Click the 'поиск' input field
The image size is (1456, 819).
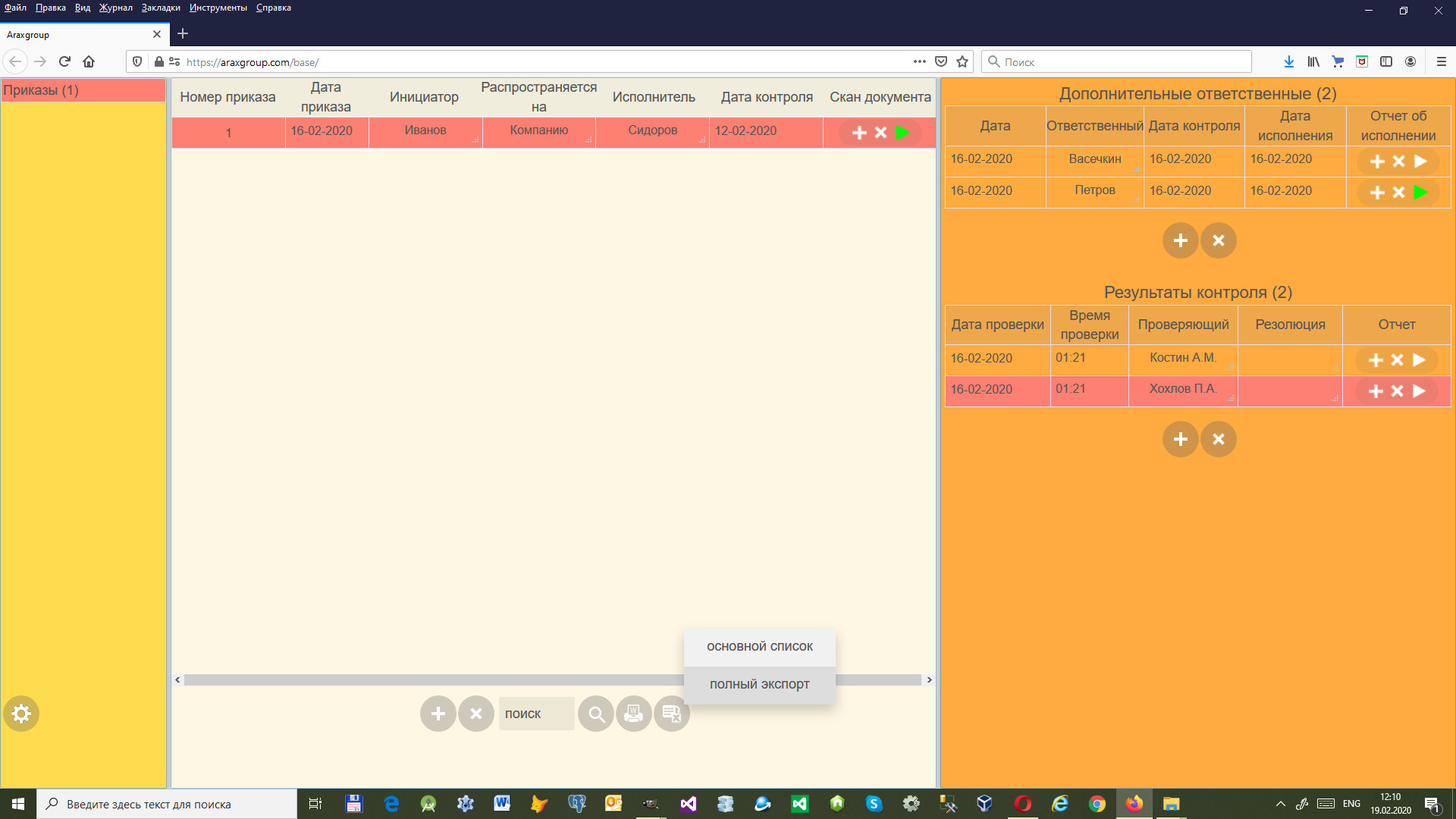(x=535, y=714)
